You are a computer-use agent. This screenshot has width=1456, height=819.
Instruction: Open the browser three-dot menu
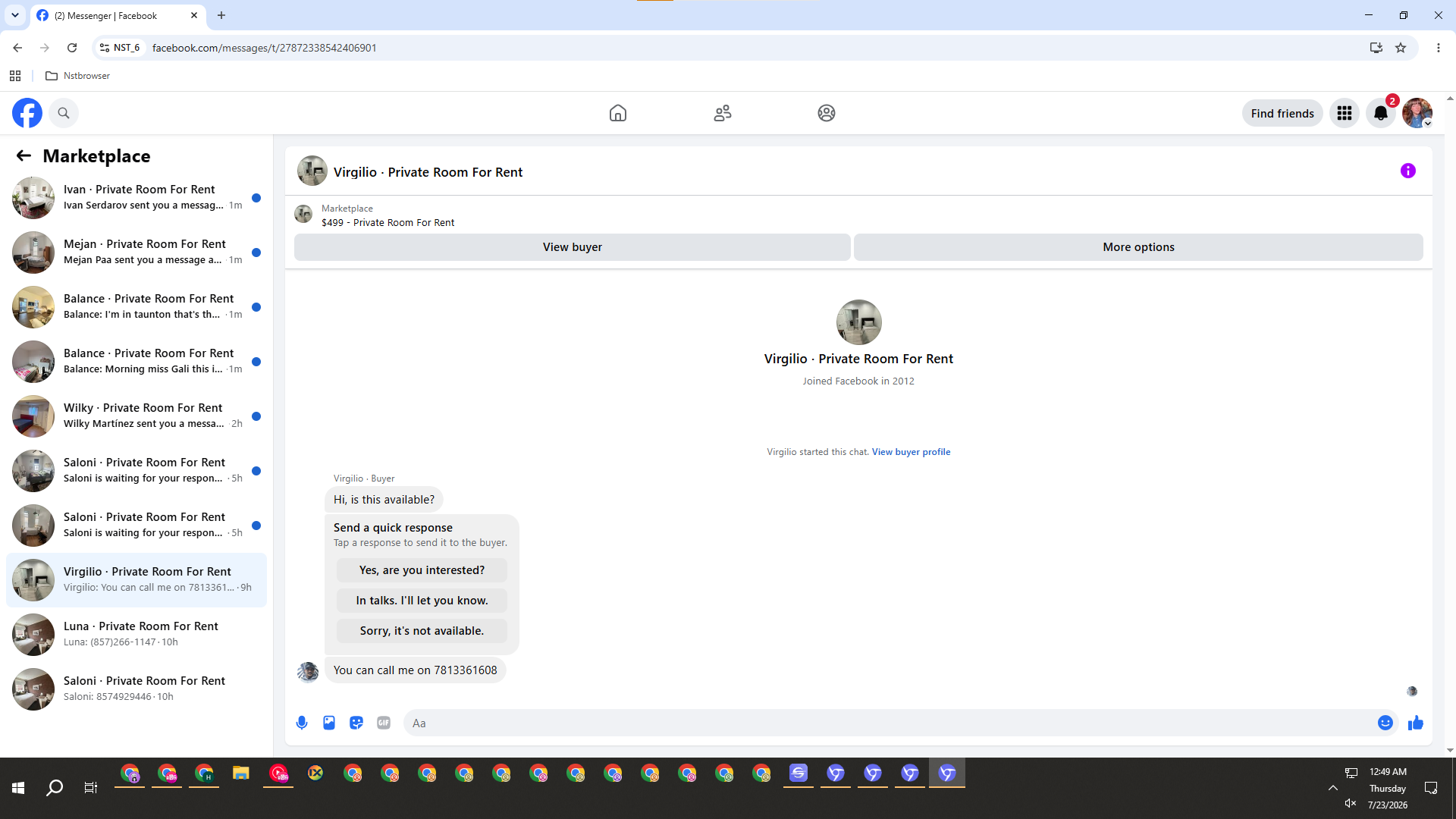point(1439,48)
